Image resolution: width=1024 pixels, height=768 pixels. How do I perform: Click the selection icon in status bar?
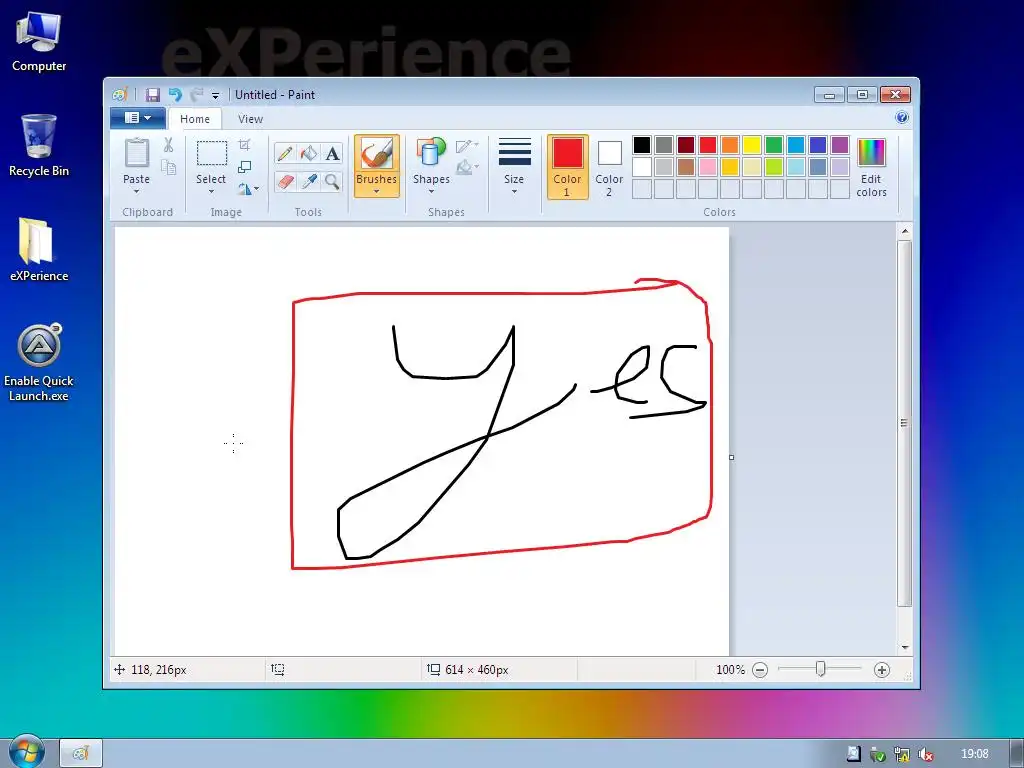(278, 669)
